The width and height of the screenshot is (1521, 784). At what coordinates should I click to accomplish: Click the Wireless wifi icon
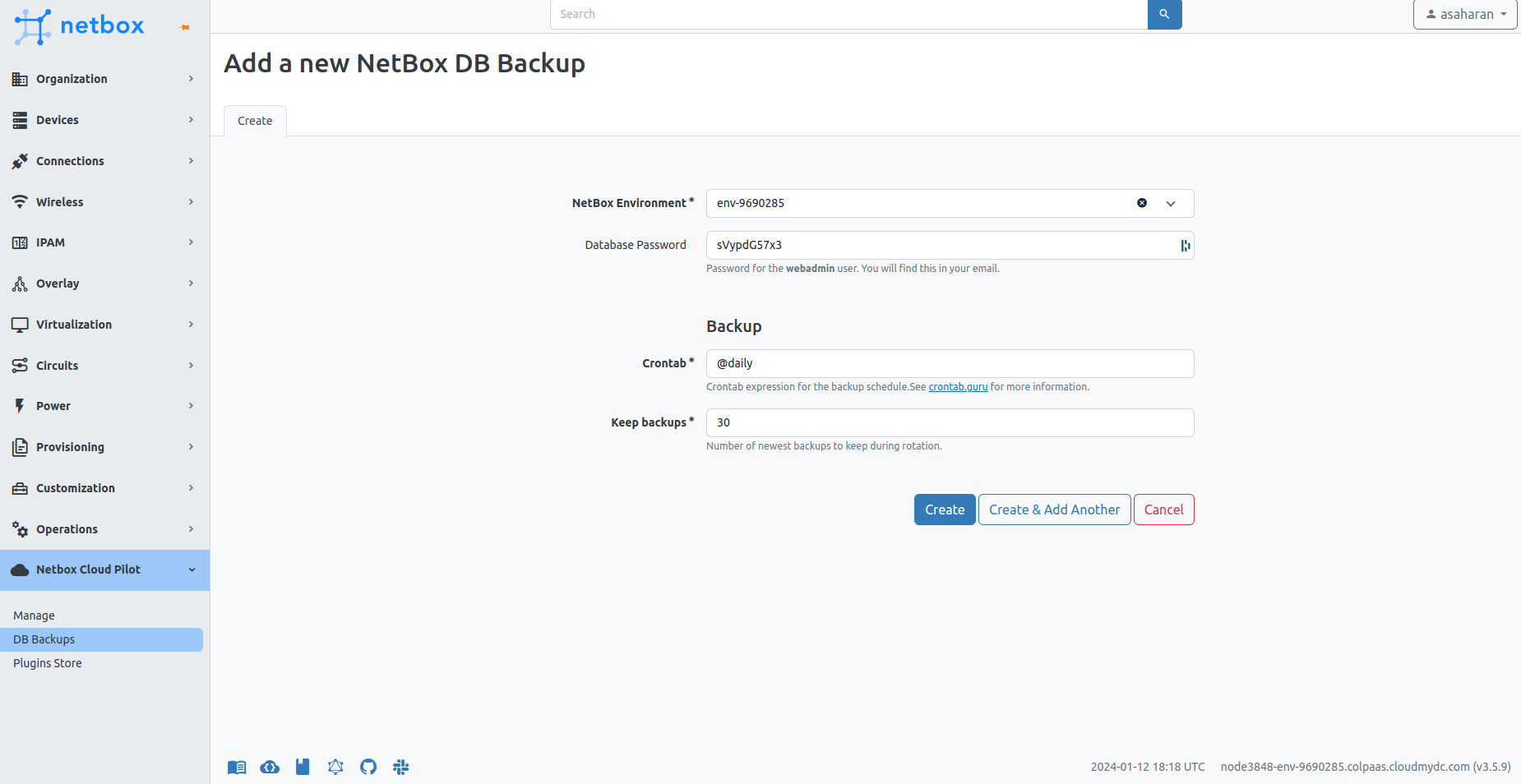(20, 202)
